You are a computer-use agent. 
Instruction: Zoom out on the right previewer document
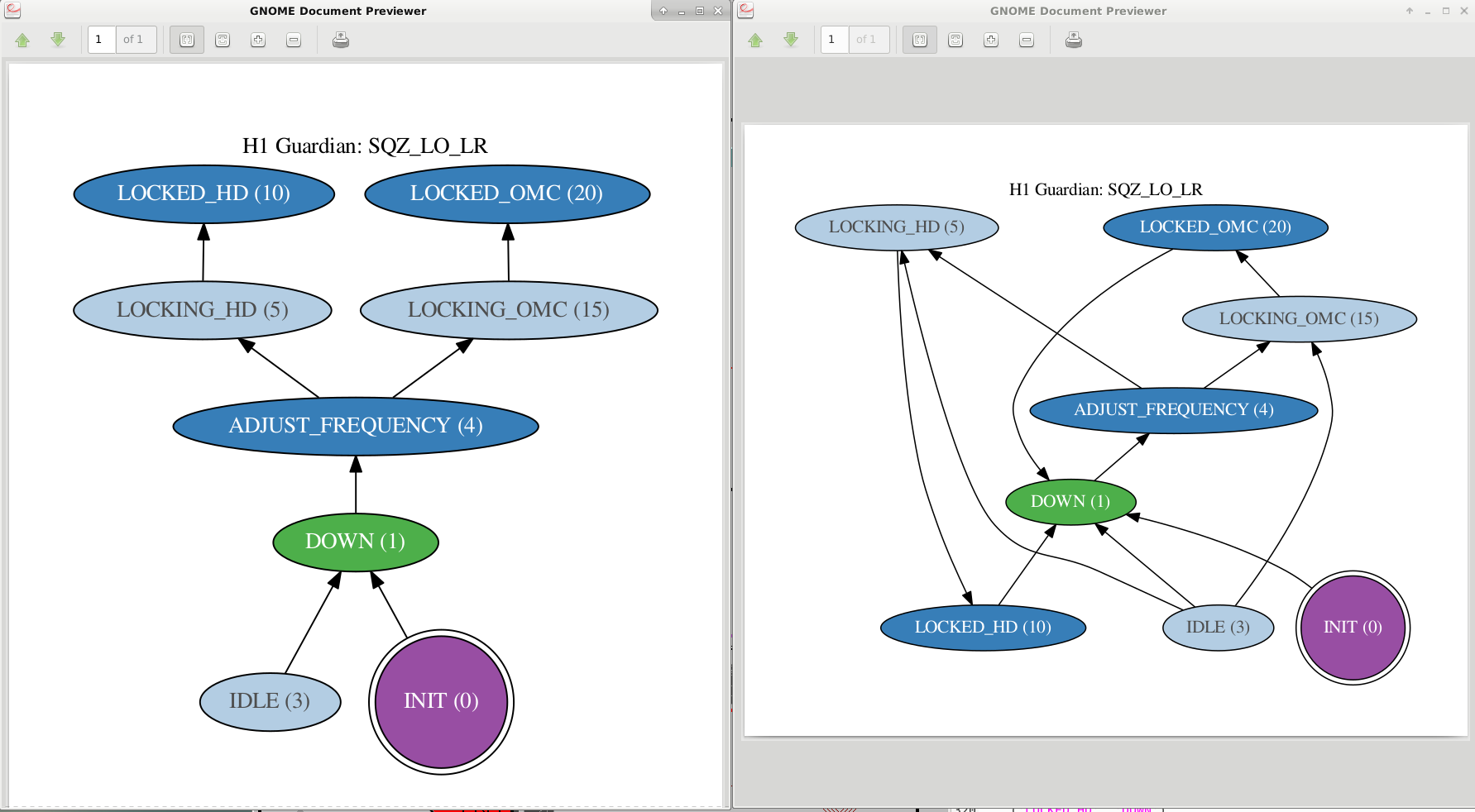1027,40
